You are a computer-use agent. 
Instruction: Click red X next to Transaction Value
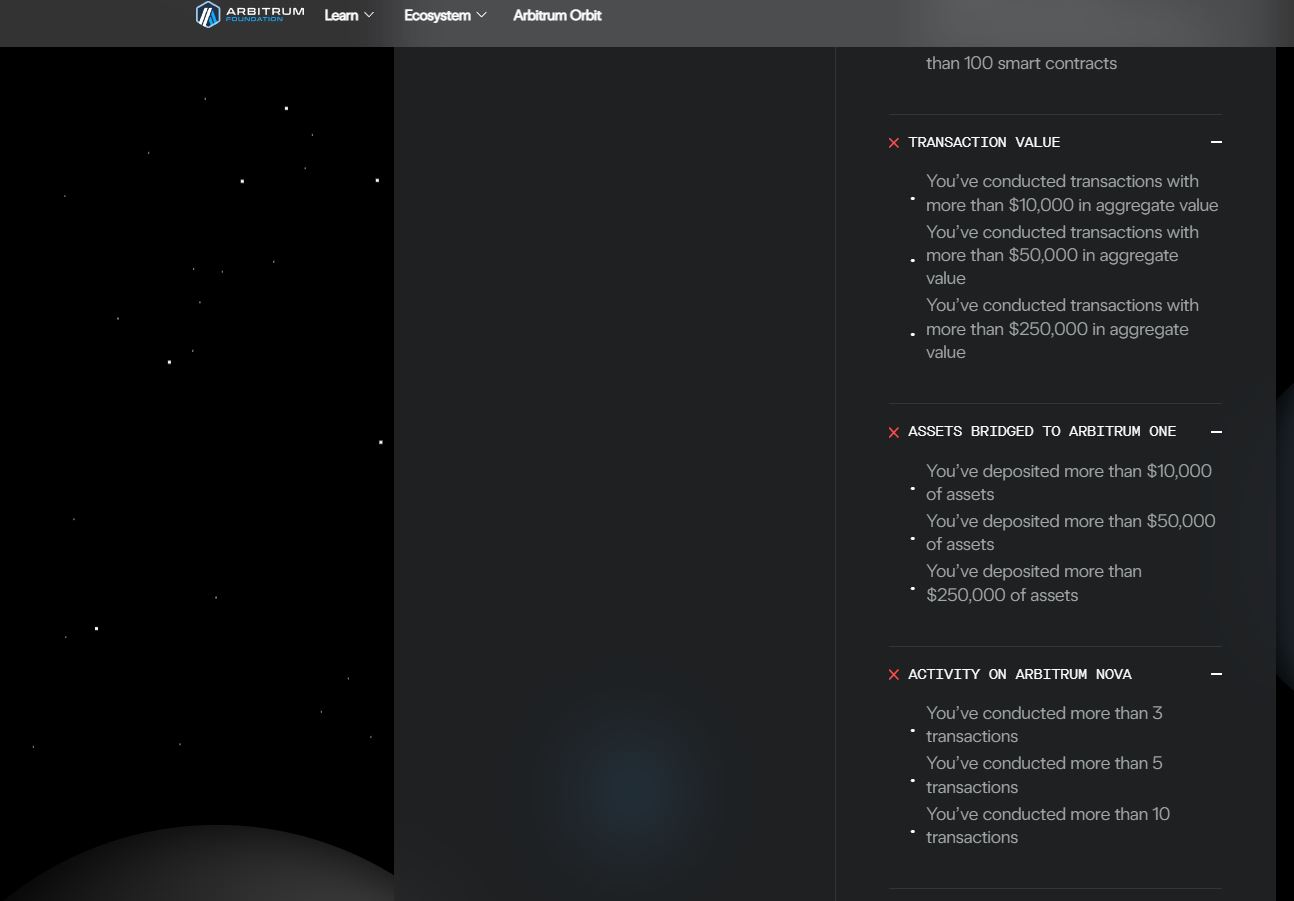[x=894, y=143]
